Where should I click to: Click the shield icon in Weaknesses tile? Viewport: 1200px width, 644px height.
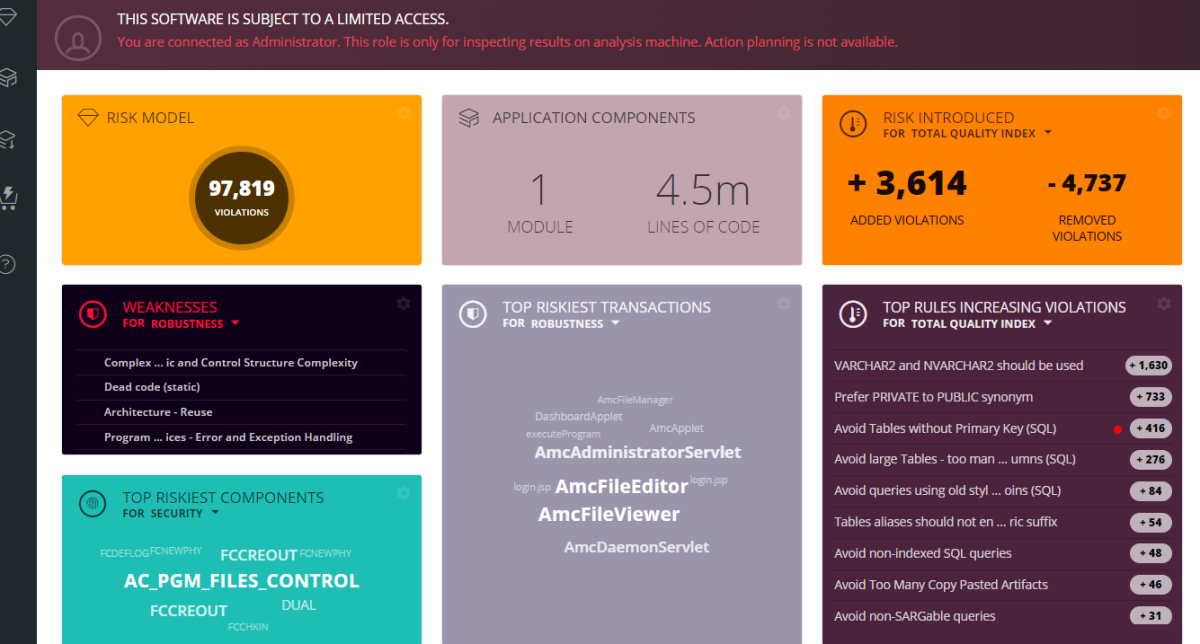point(92,314)
